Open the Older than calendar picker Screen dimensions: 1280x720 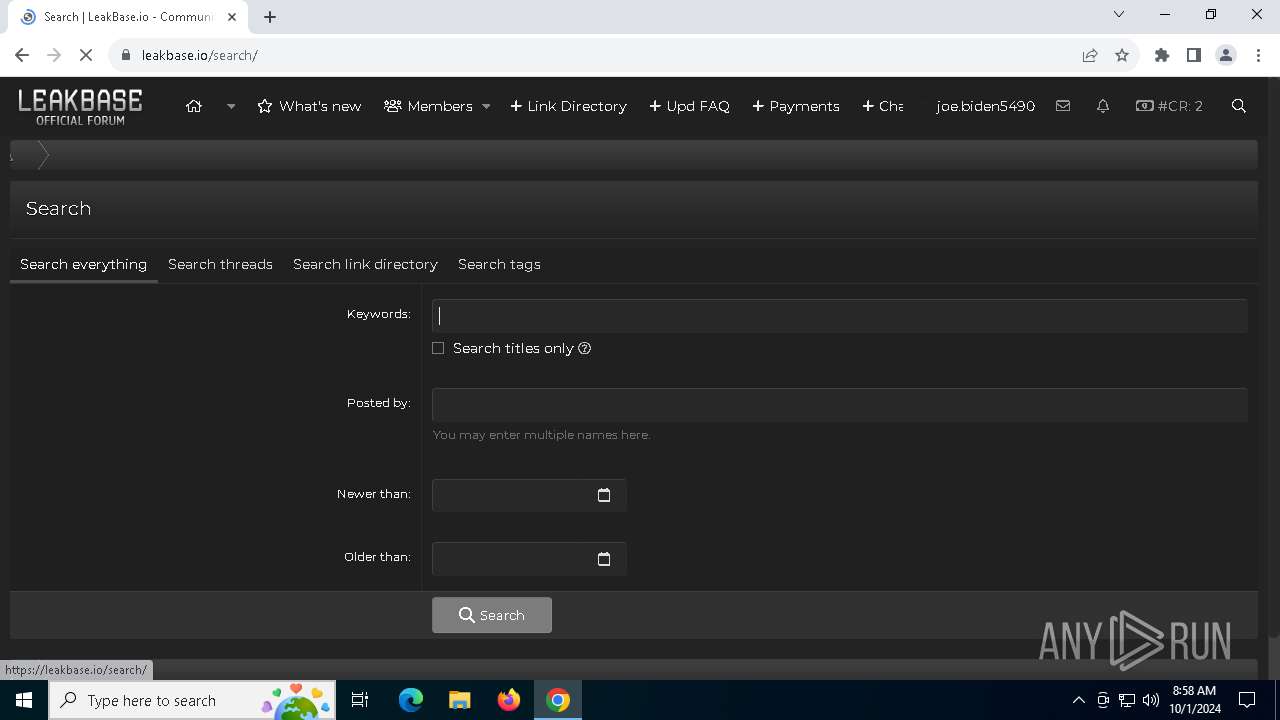(x=604, y=559)
